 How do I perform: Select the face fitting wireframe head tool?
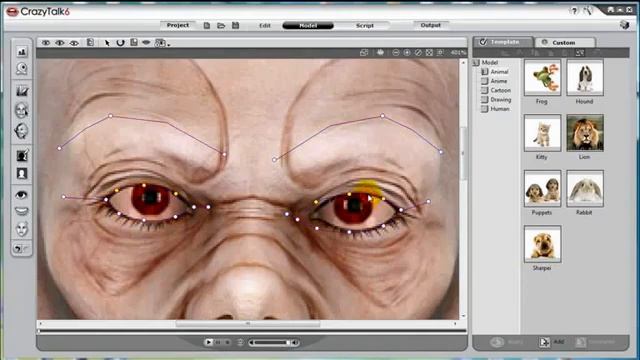pos(22,110)
